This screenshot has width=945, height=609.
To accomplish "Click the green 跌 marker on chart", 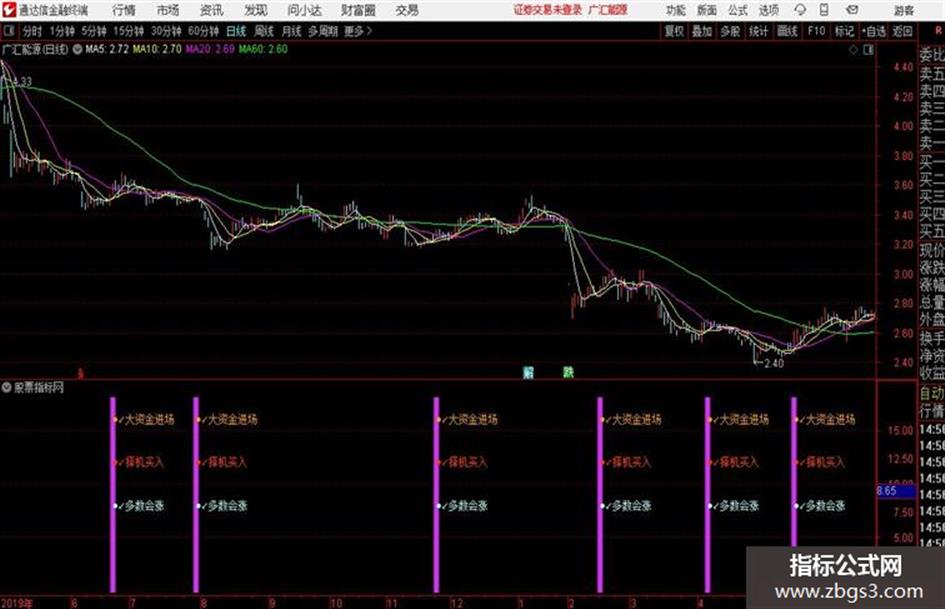I will coord(568,372).
